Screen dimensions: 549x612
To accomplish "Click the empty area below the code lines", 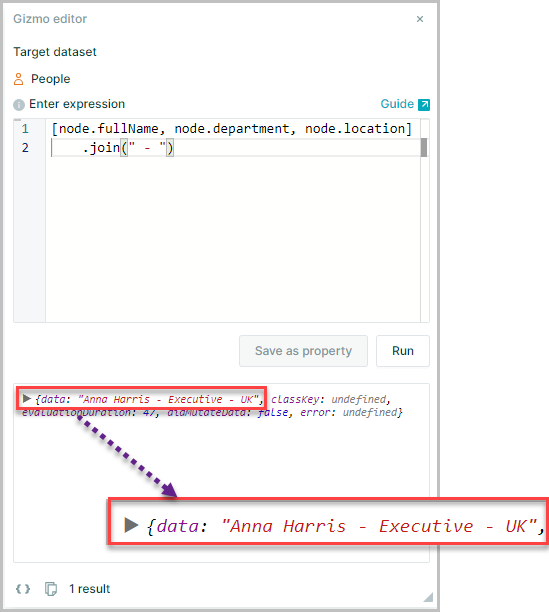I will pyautogui.click(x=233, y=239).
